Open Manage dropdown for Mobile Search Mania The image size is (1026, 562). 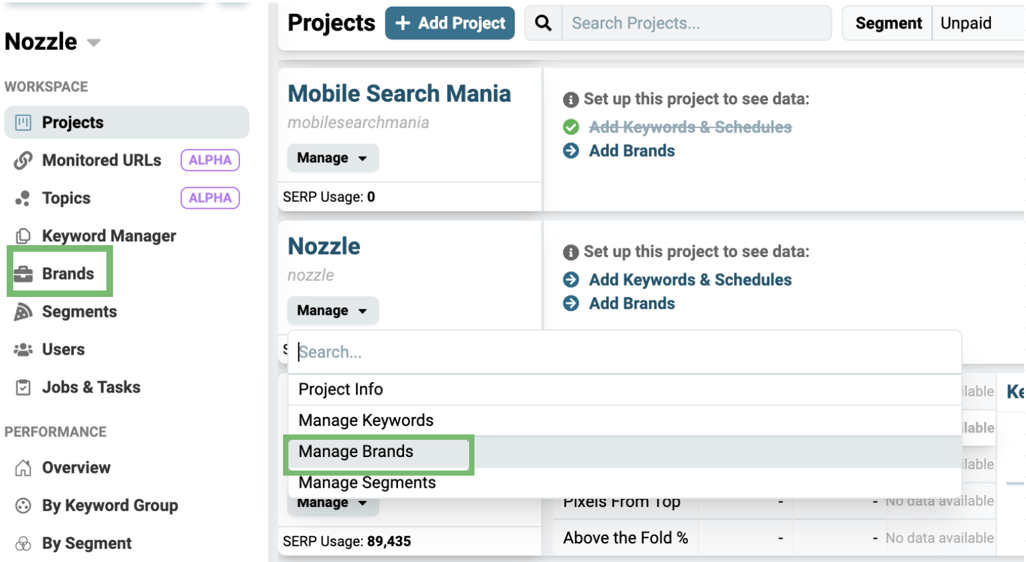[x=332, y=158]
